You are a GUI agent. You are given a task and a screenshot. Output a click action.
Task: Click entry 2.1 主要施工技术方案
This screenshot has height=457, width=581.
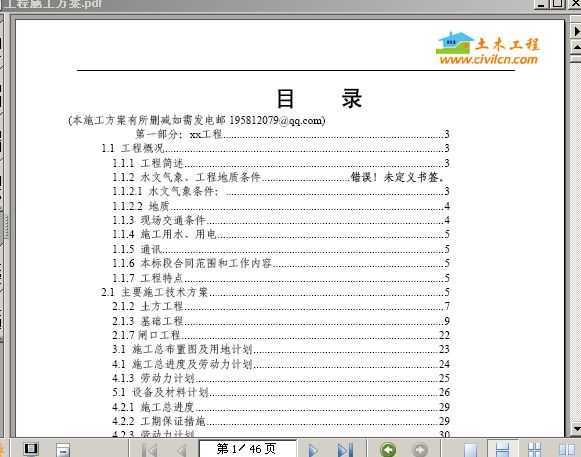coord(275,292)
